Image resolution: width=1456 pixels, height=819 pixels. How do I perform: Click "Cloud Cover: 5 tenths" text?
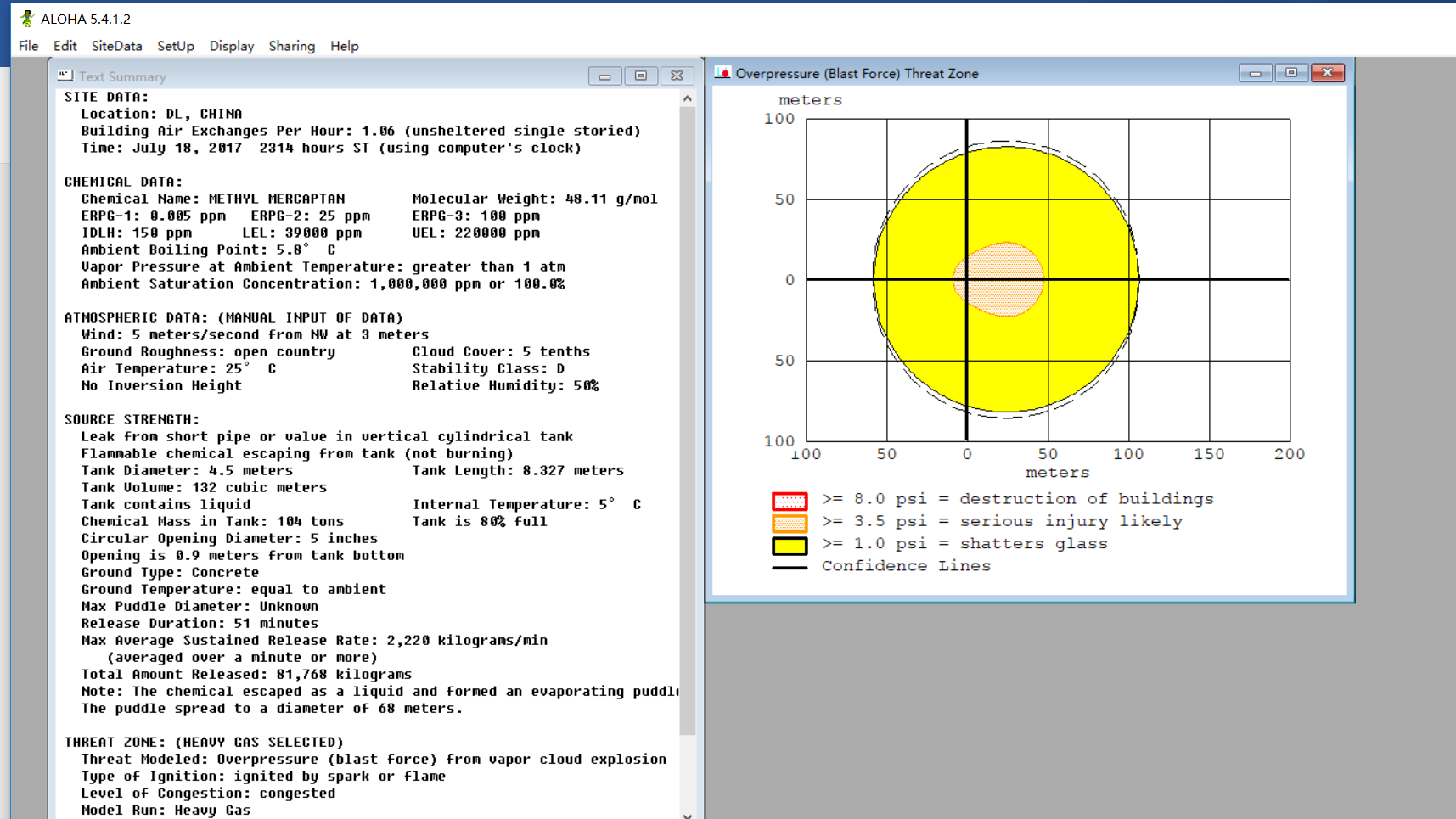tap(501, 351)
